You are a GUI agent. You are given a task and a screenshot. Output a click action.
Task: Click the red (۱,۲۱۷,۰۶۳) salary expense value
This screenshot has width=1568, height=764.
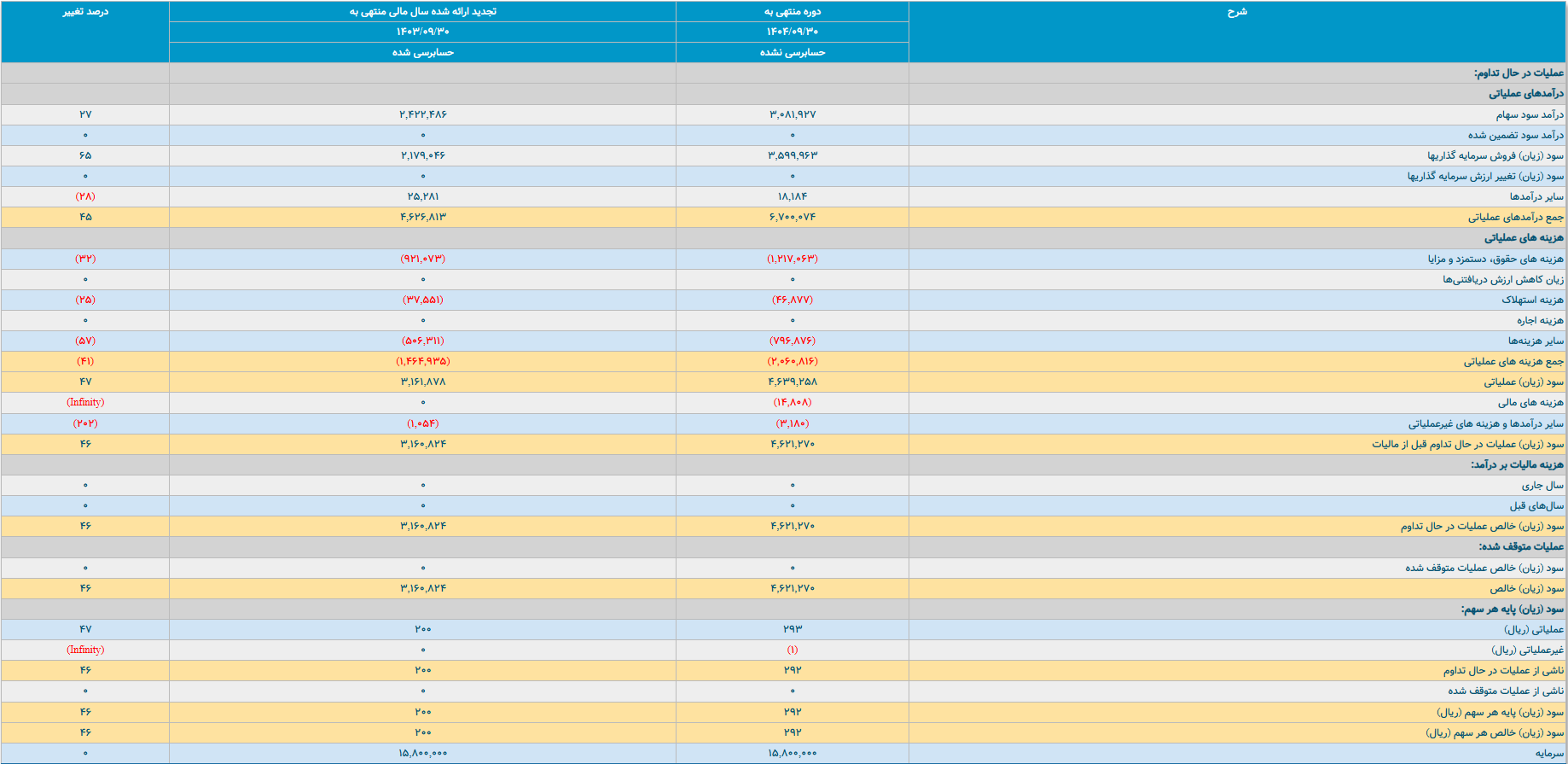coord(792,259)
